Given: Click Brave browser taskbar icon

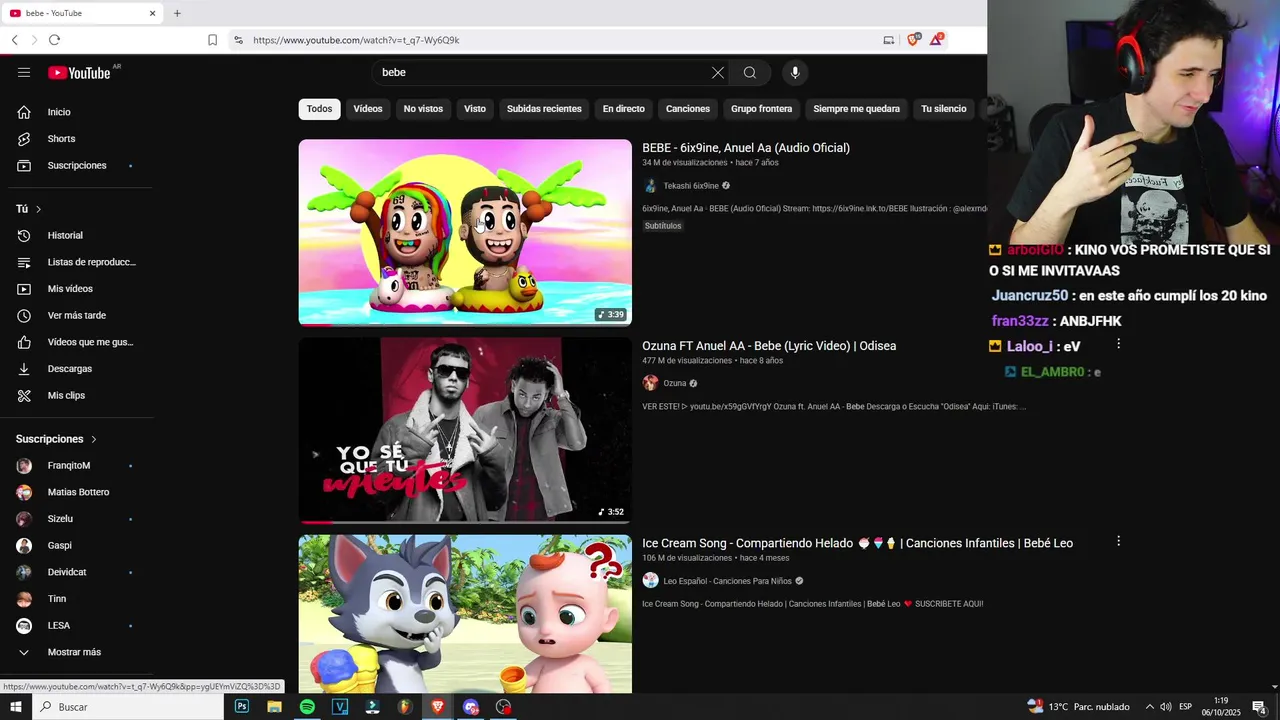Looking at the screenshot, I should point(438,707).
